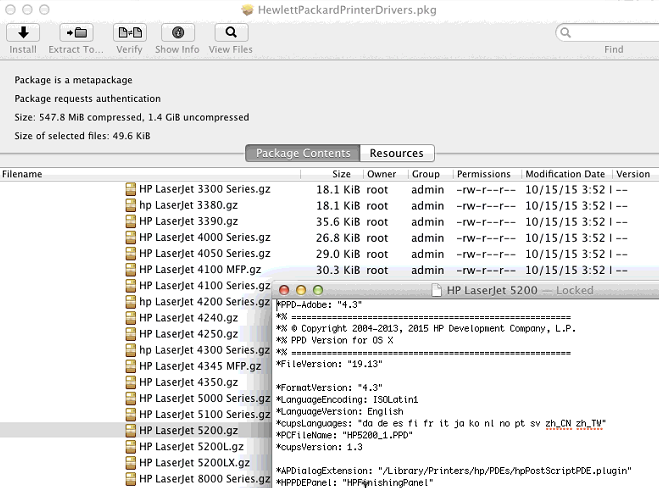The height and width of the screenshot is (488, 659).
Task: Click the *cupsVersion: 1.3 line
Action: [319, 447]
